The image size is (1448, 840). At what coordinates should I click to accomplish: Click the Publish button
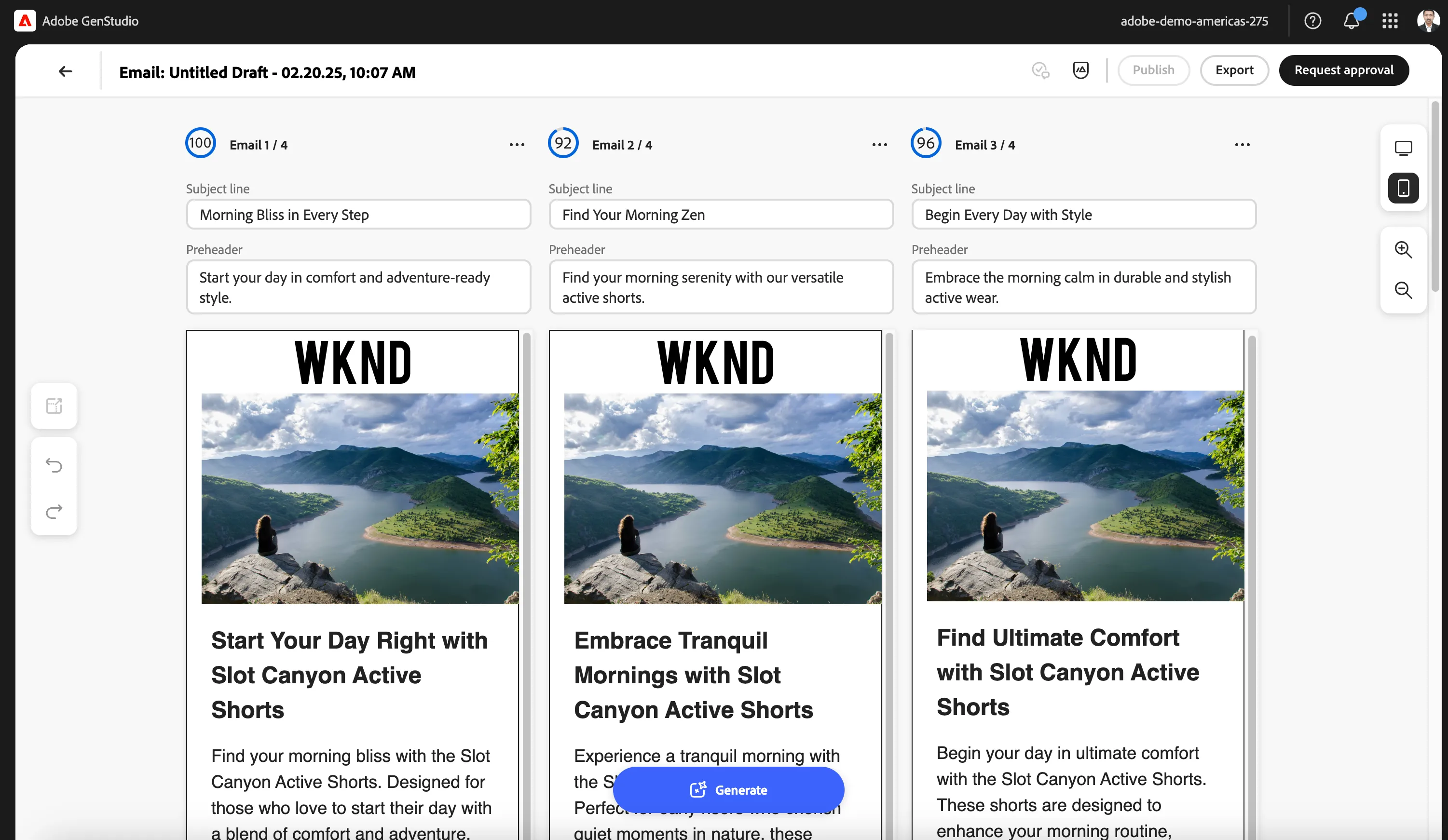click(x=1153, y=70)
